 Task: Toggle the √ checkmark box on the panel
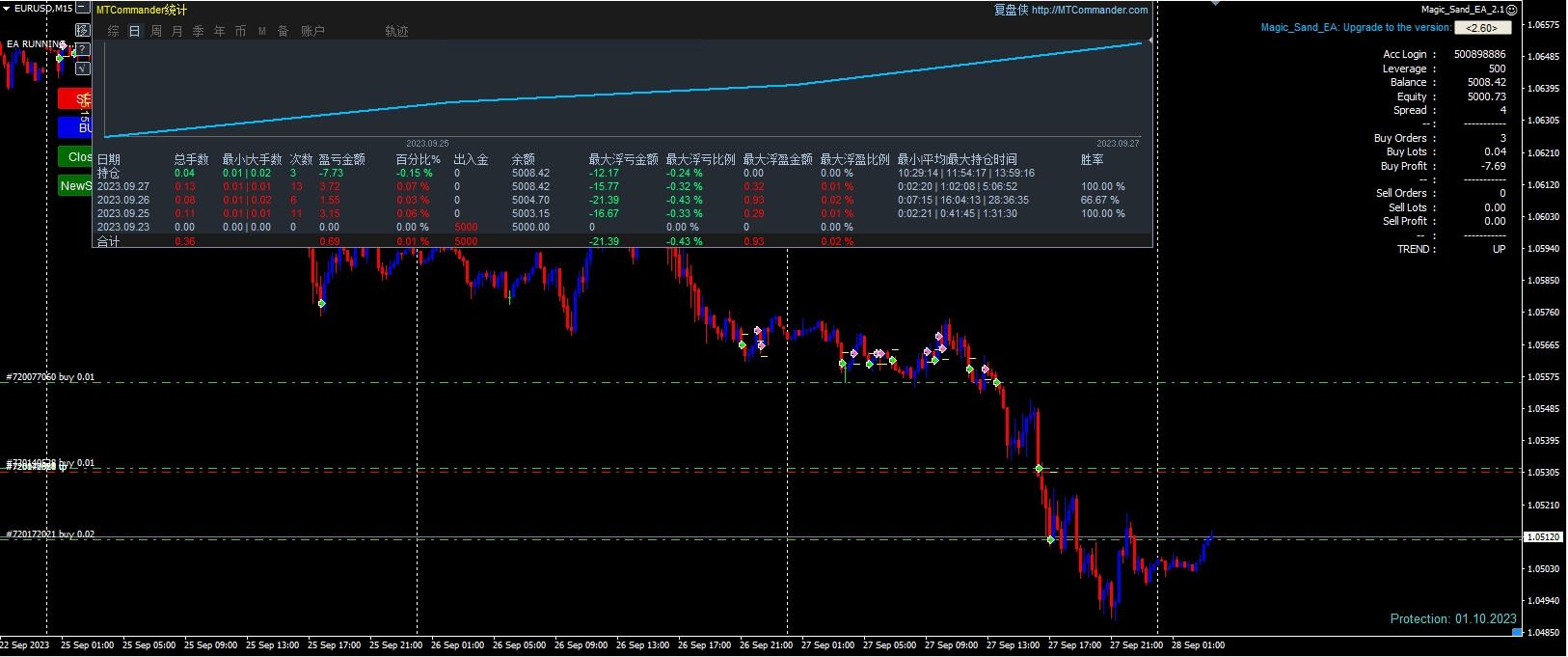[83, 68]
